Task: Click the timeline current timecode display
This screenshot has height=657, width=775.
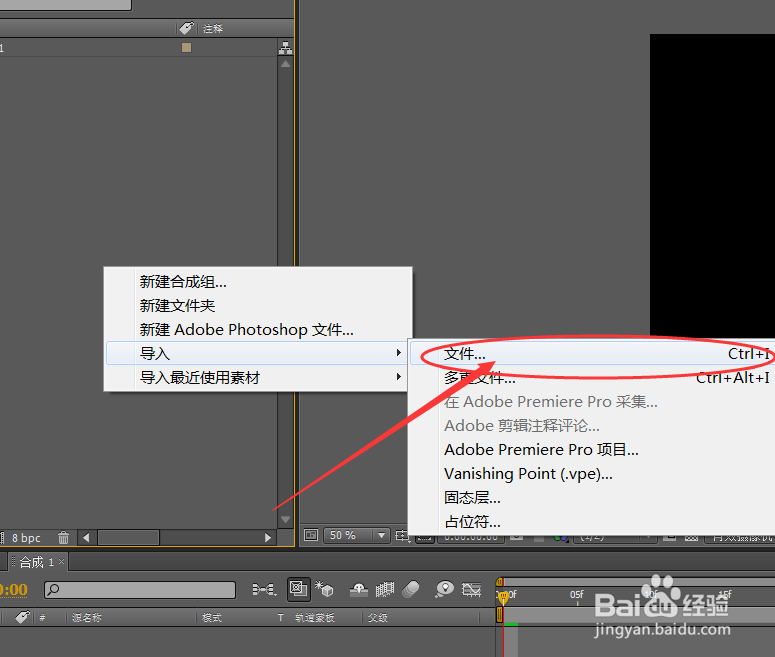Action: [13, 589]
